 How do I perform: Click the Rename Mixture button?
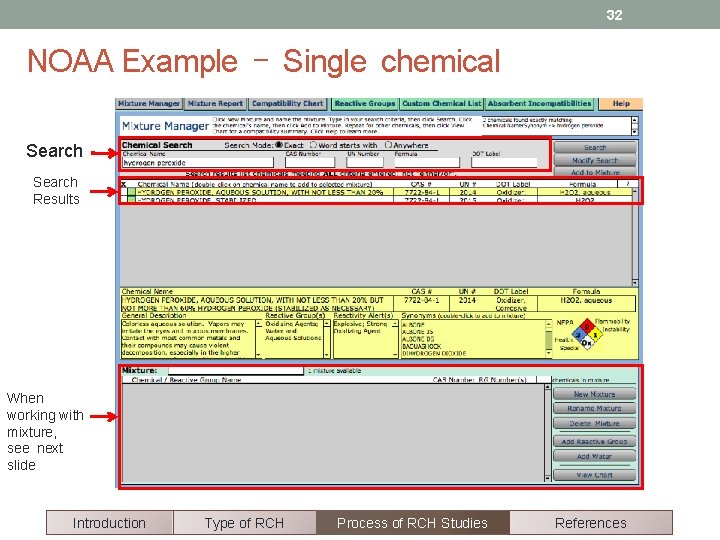[595, 408]
